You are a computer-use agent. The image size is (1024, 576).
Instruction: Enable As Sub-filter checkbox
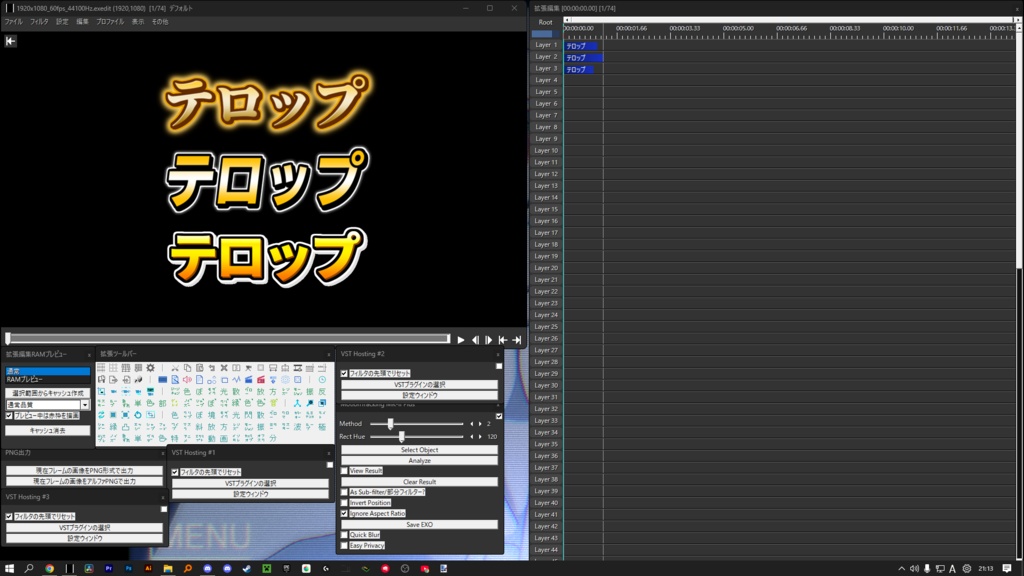pos(344,492)
